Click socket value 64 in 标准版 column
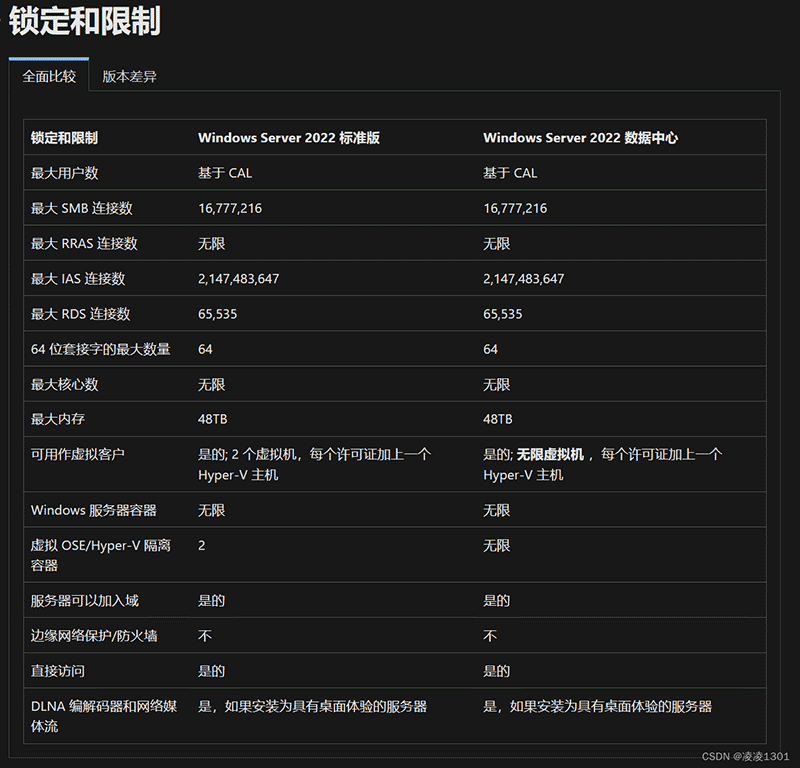 (205, 349)
